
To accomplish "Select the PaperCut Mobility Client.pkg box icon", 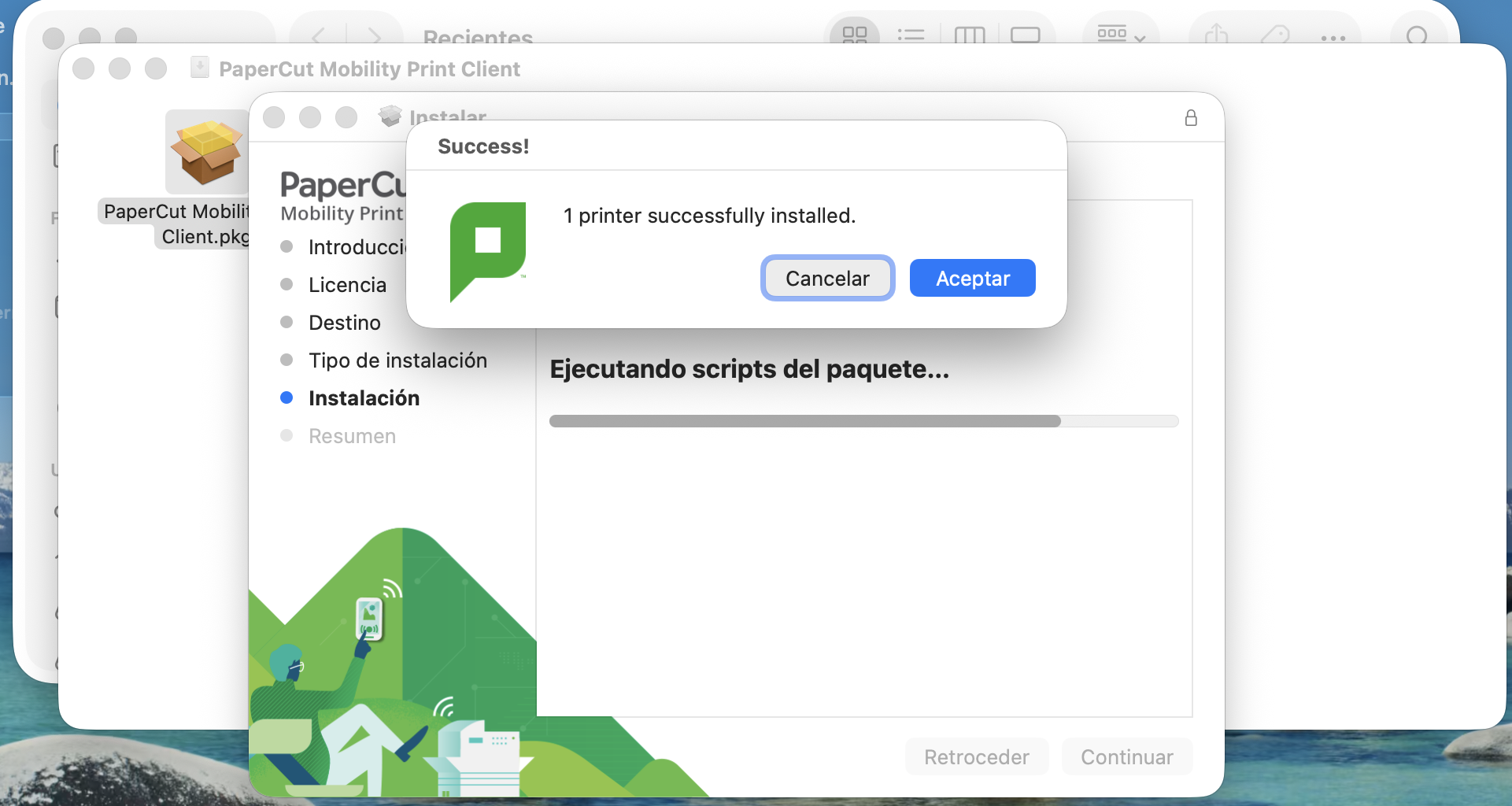I will tap(206, 152).
